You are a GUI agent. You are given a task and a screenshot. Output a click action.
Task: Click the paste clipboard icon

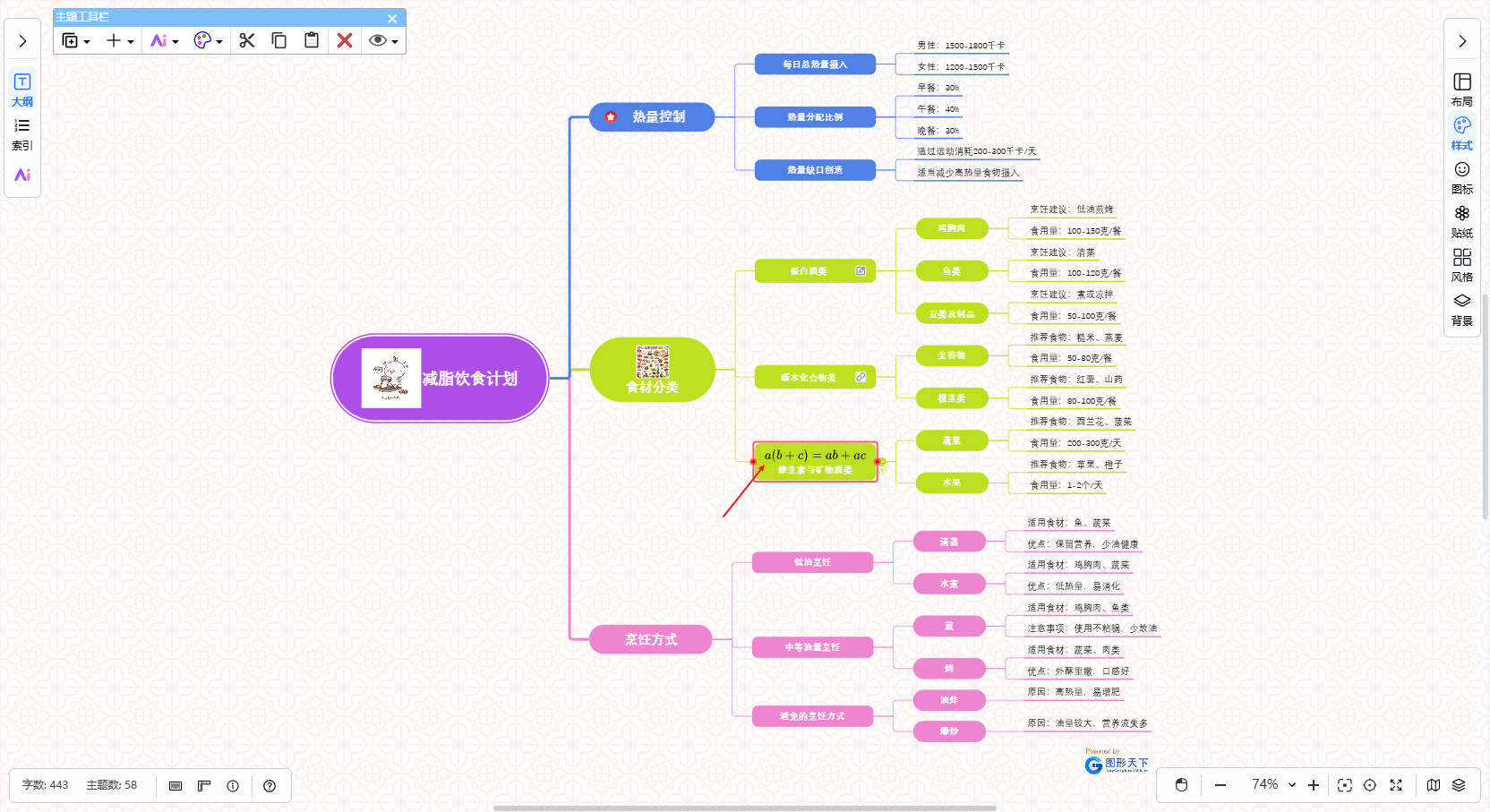point(312,40)
